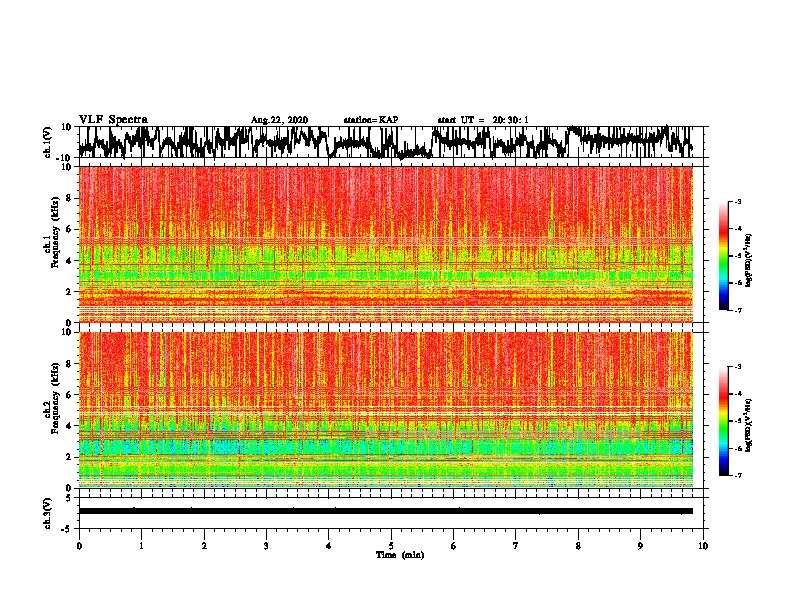792x612 pixels.
Task: Click the "6" kHz tick on ch.1 frequency axis
Action: 69,229
